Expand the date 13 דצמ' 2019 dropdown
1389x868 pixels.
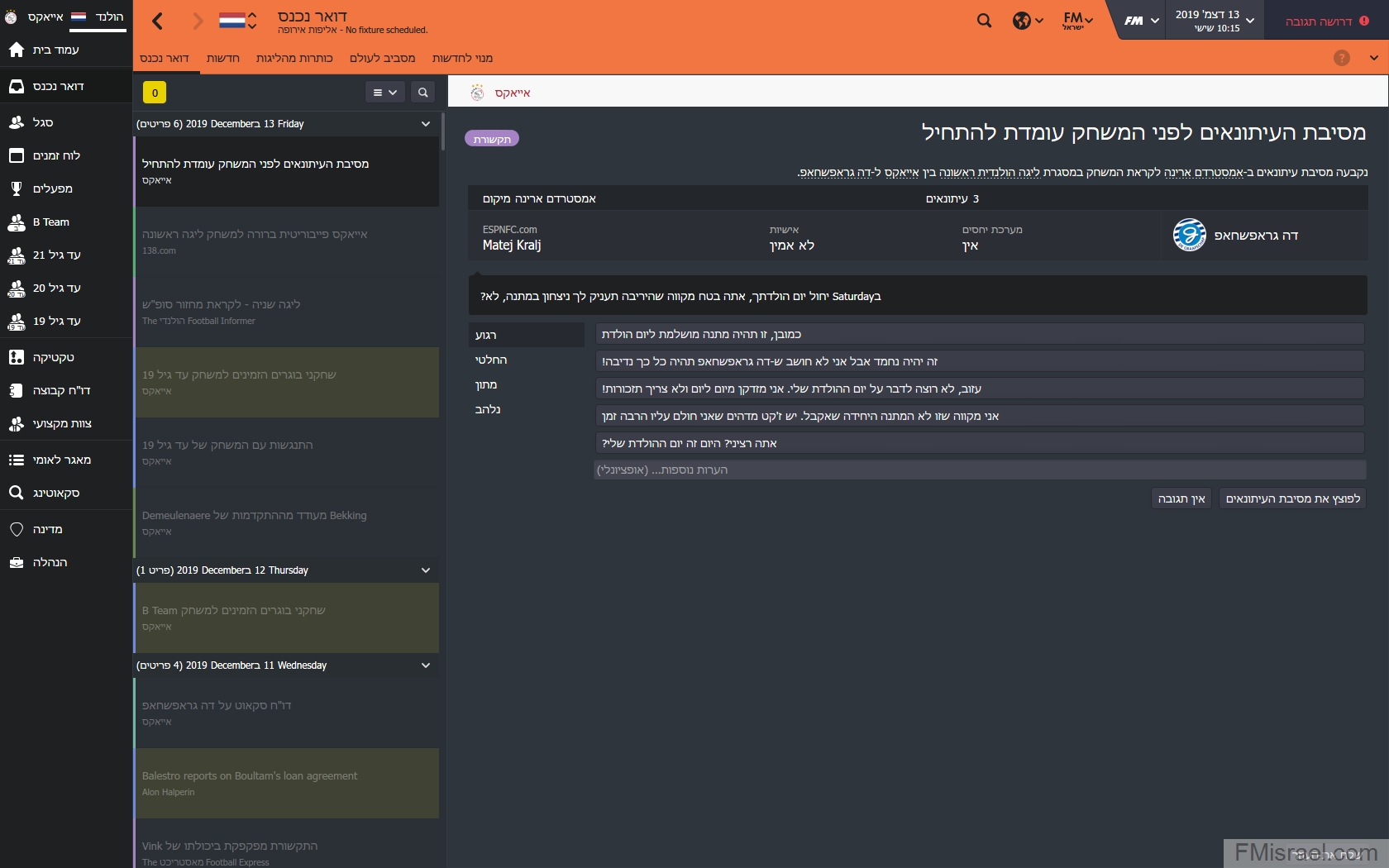click(x=1215, y=21)
